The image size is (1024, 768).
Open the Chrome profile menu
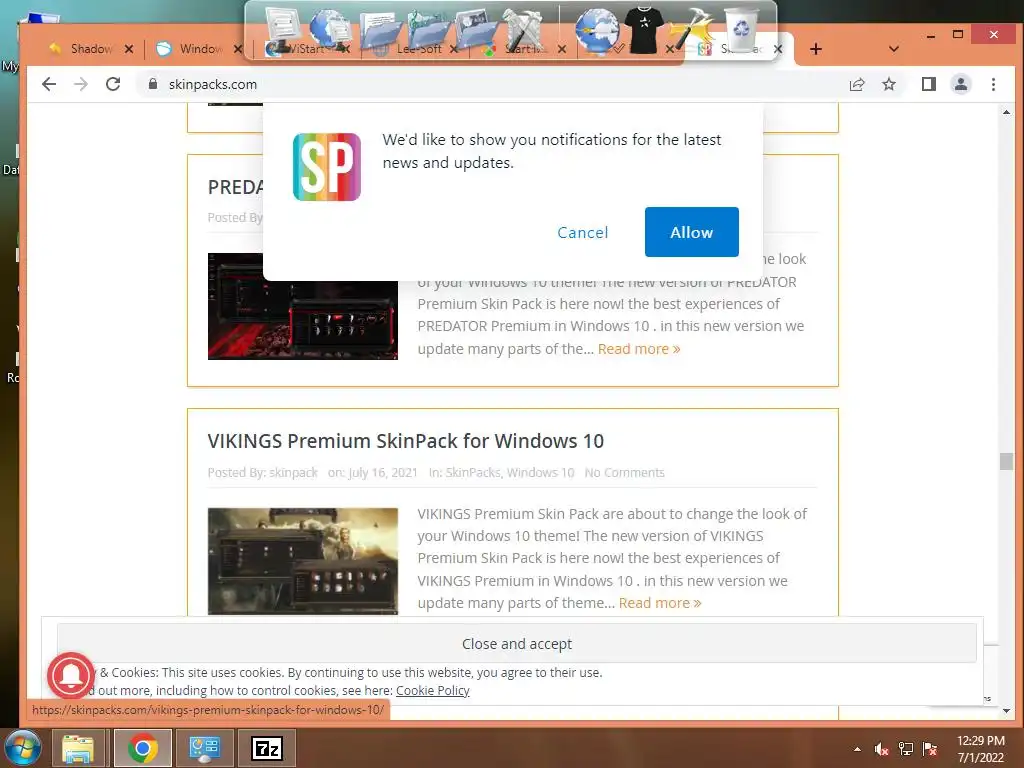961,84
